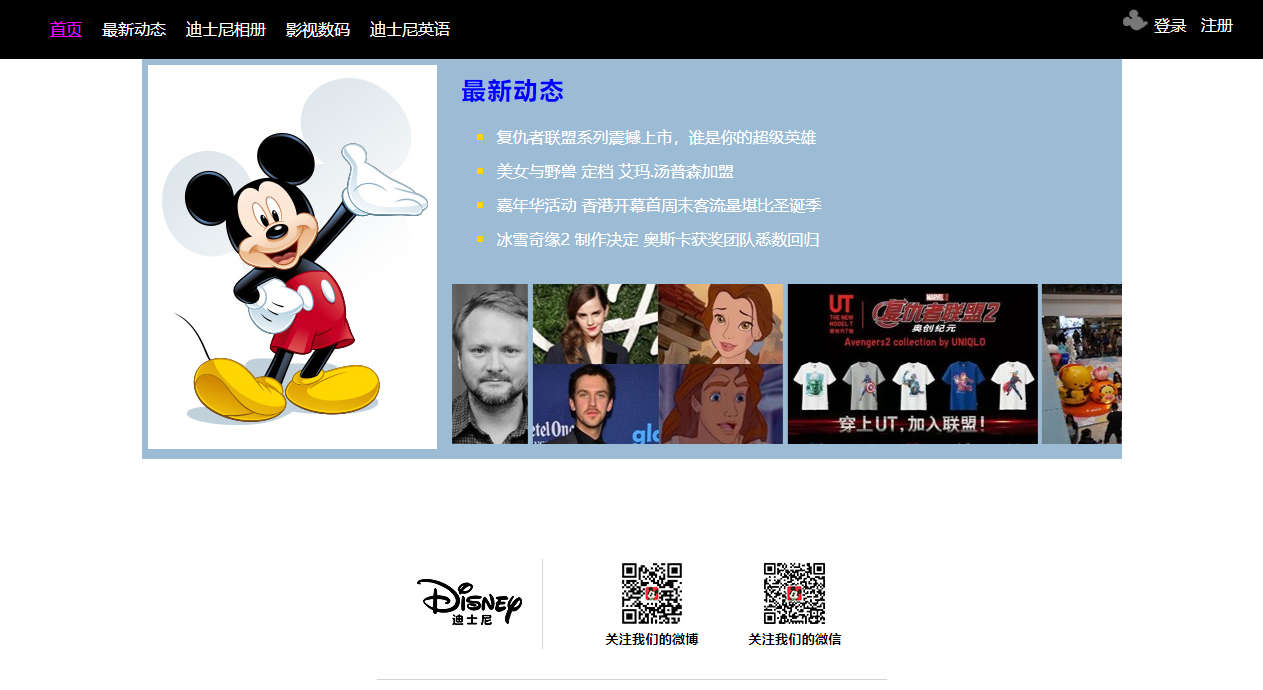Click the Beauty and the Beast collage
The image size is (1263, 690).
click(658, 364)
